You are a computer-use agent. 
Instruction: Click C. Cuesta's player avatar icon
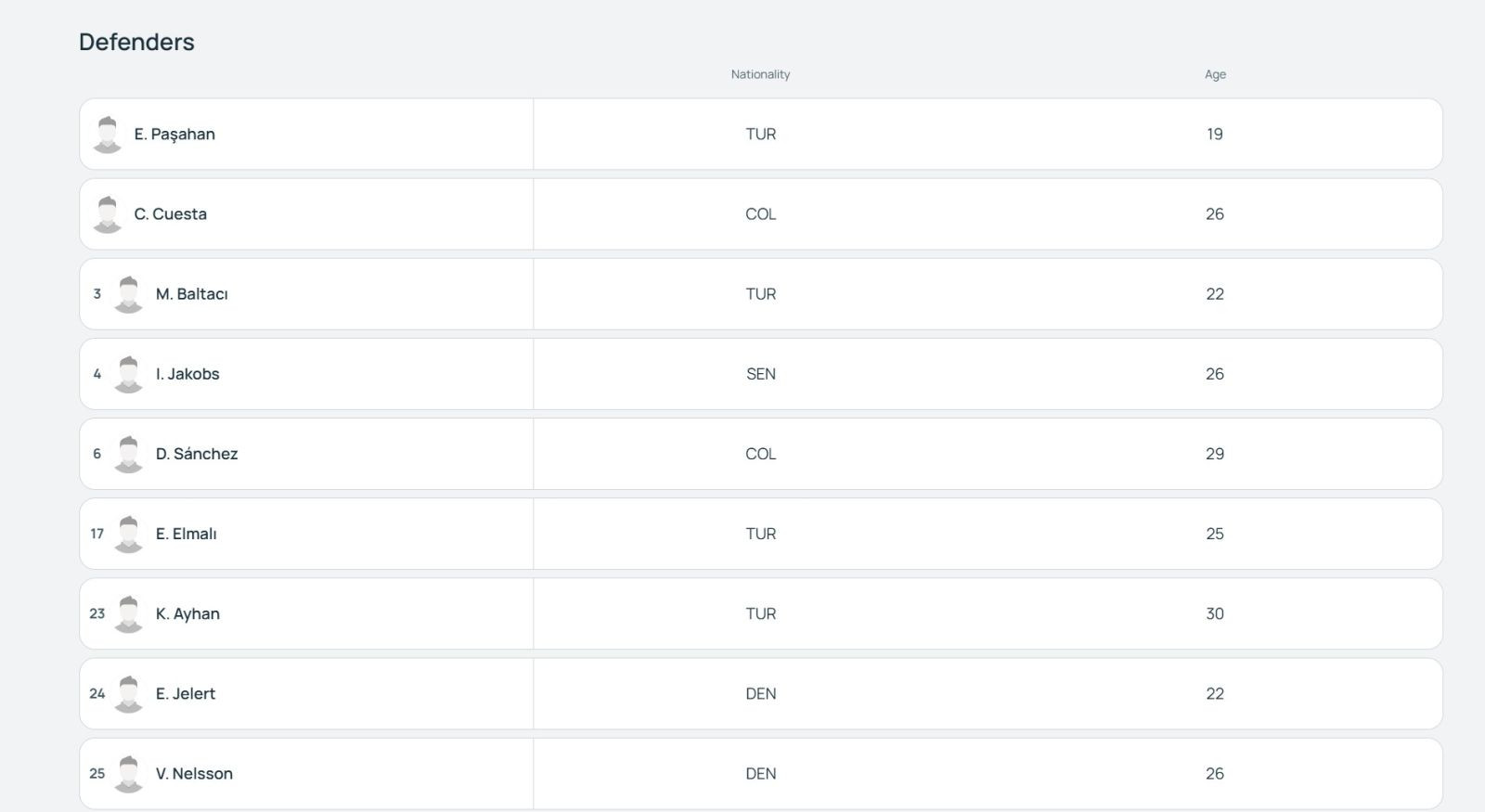pos(108,214)
